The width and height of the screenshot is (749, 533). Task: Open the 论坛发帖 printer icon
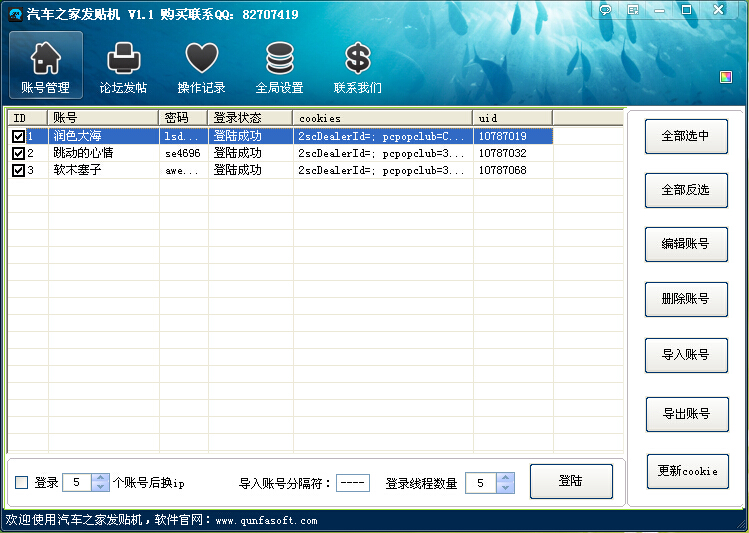123,66
